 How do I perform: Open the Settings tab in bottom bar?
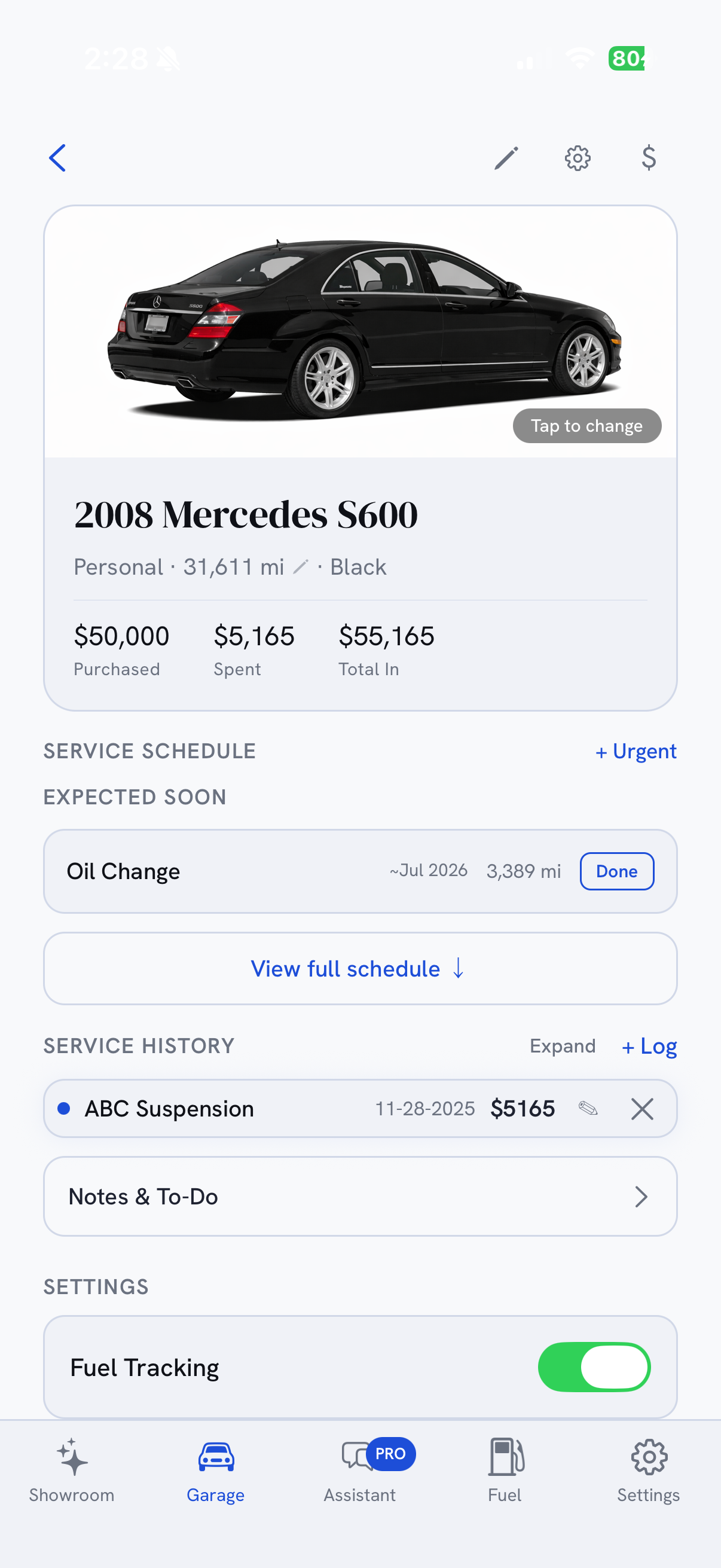[x=649, y=1470]
